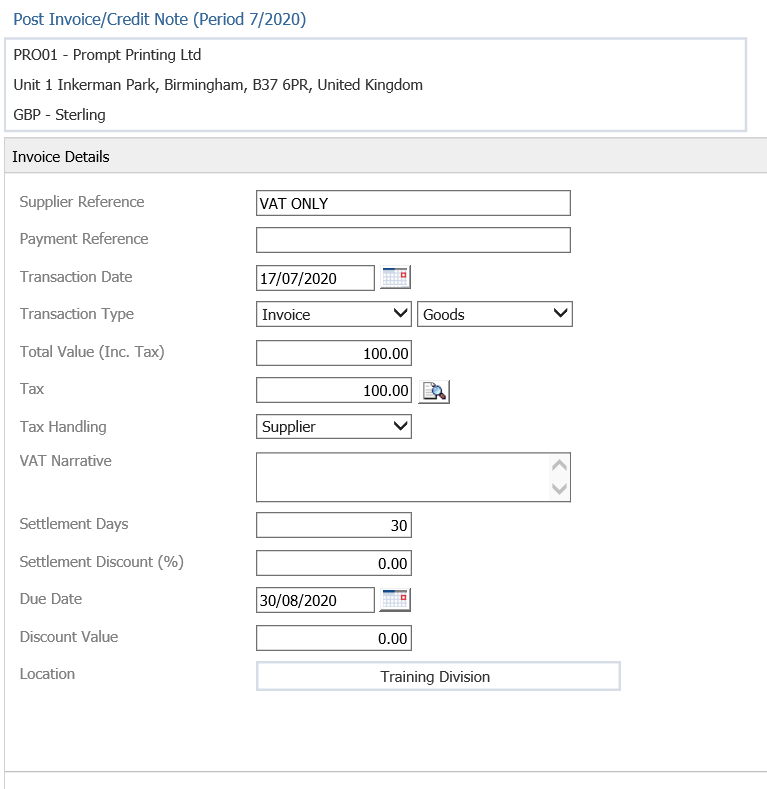Click the Post Invoice/Credit Note title

tap(160, 19)
